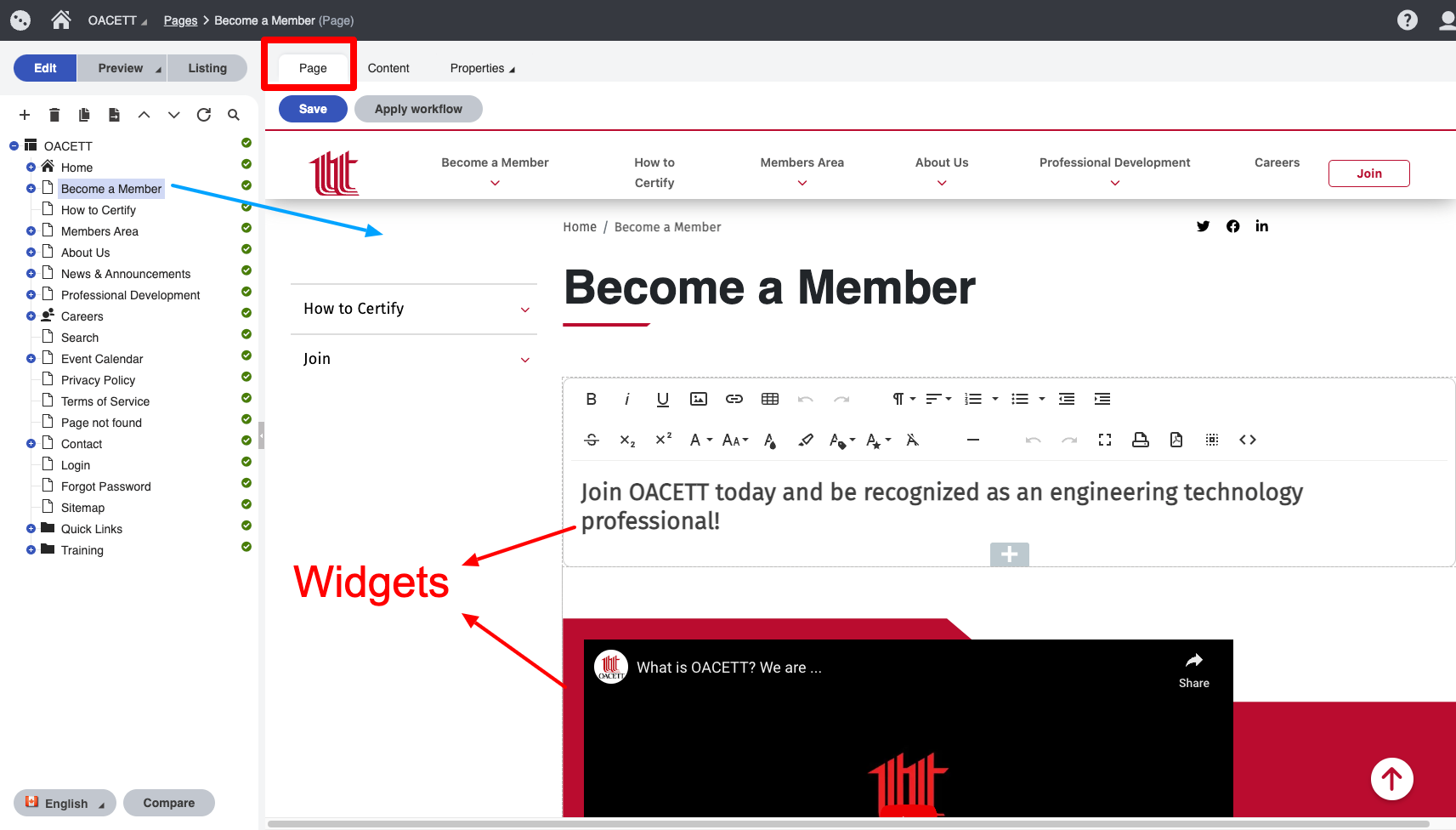
Task: Click Apply workflow button
Action: (x=418, y=109)
